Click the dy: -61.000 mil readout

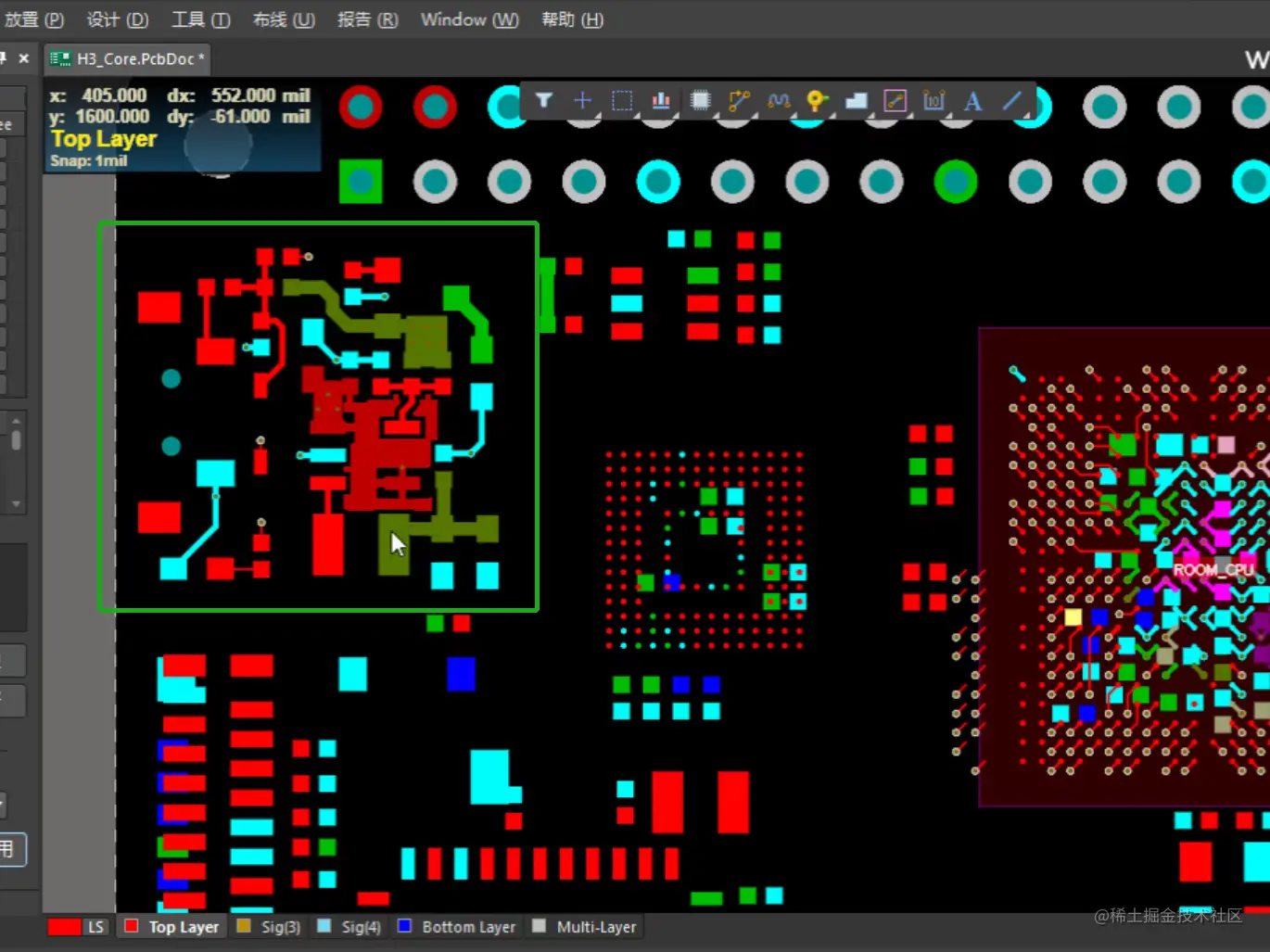(238, 117)
